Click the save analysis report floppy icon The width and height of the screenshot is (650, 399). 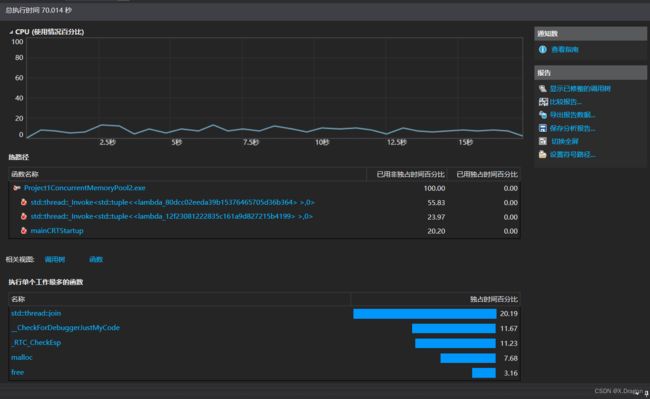tap(543, 128)
